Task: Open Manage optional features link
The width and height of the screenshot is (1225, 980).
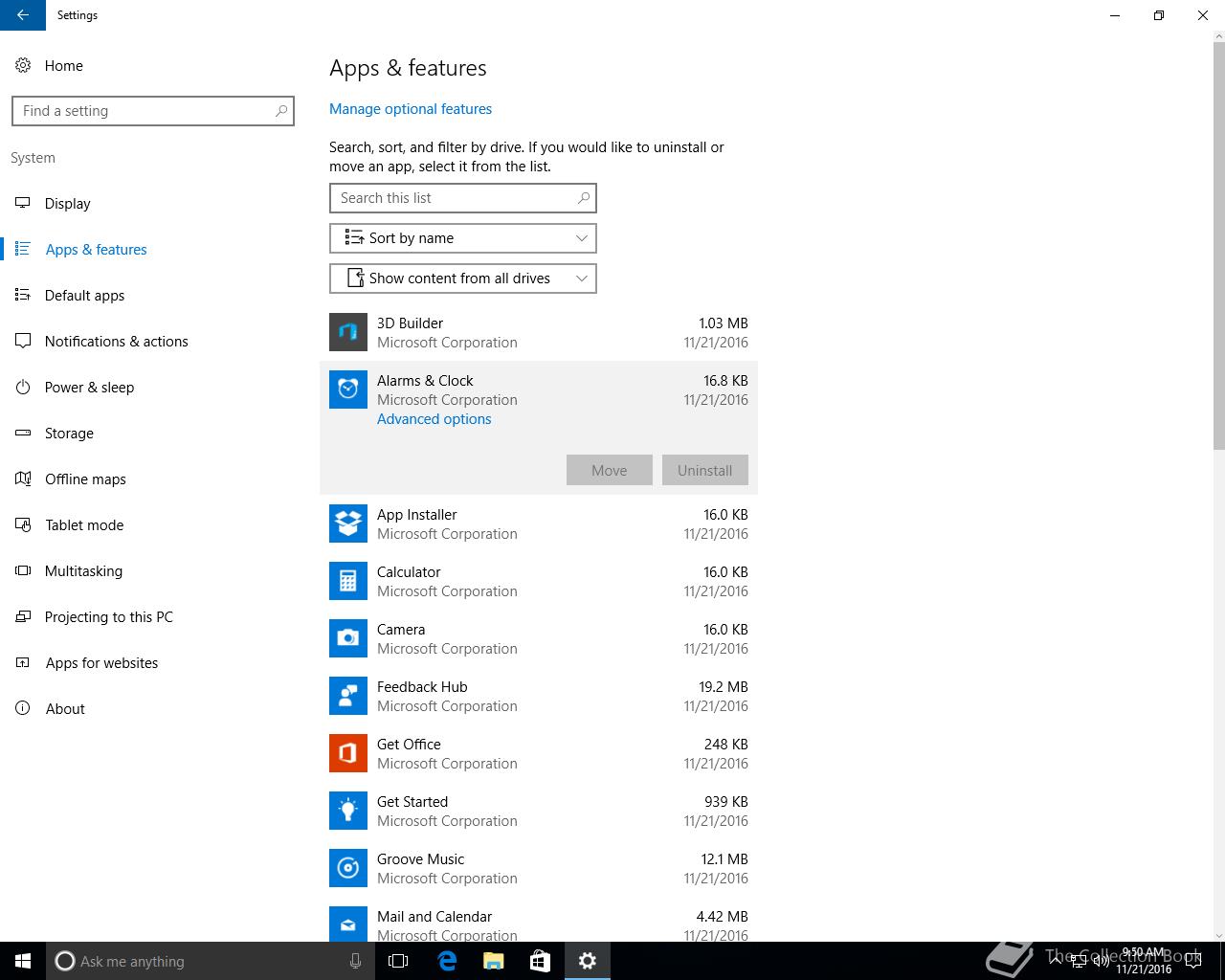Action: [411, 109]
